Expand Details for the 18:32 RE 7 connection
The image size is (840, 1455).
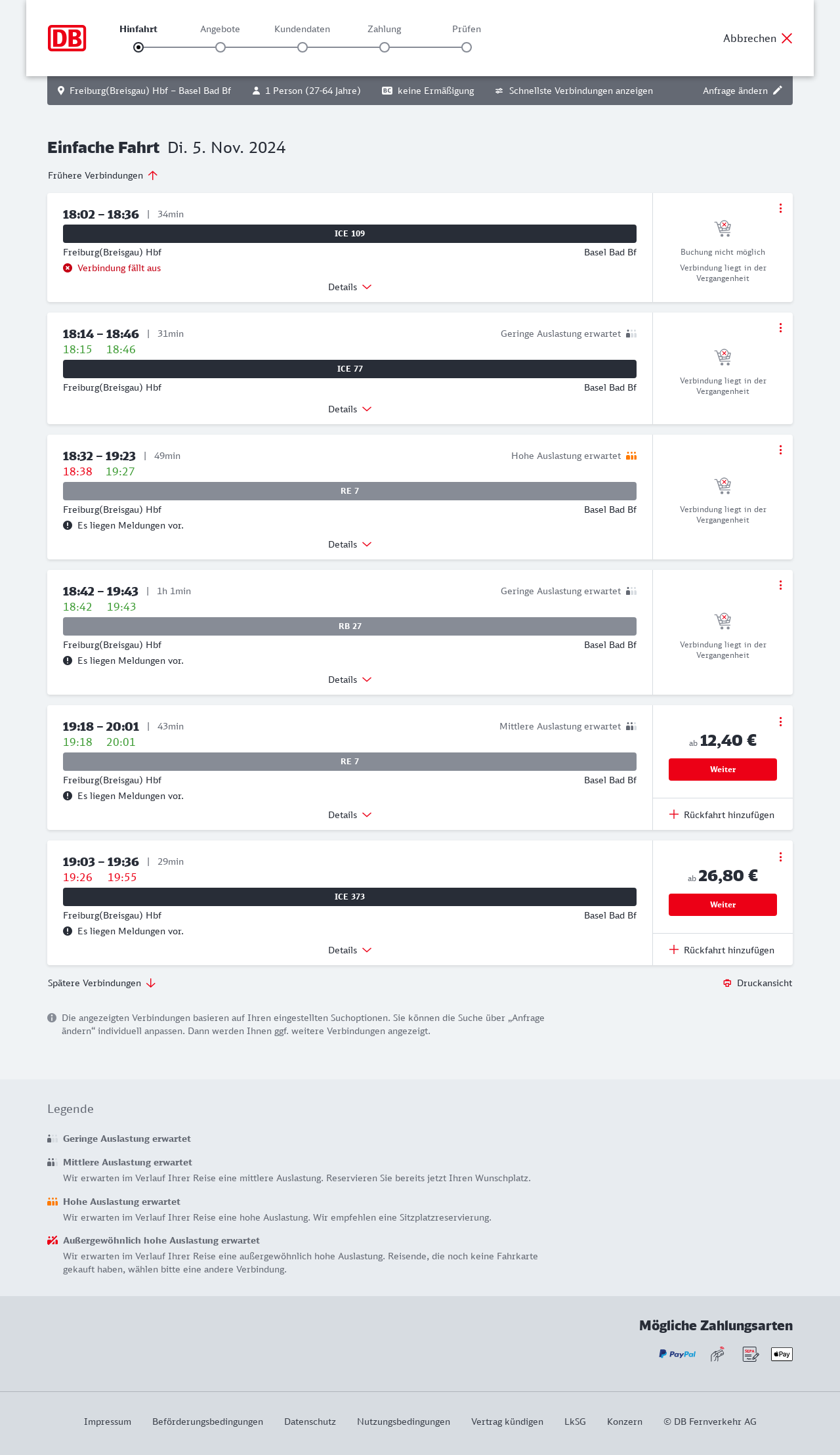(x=350, y=544)
